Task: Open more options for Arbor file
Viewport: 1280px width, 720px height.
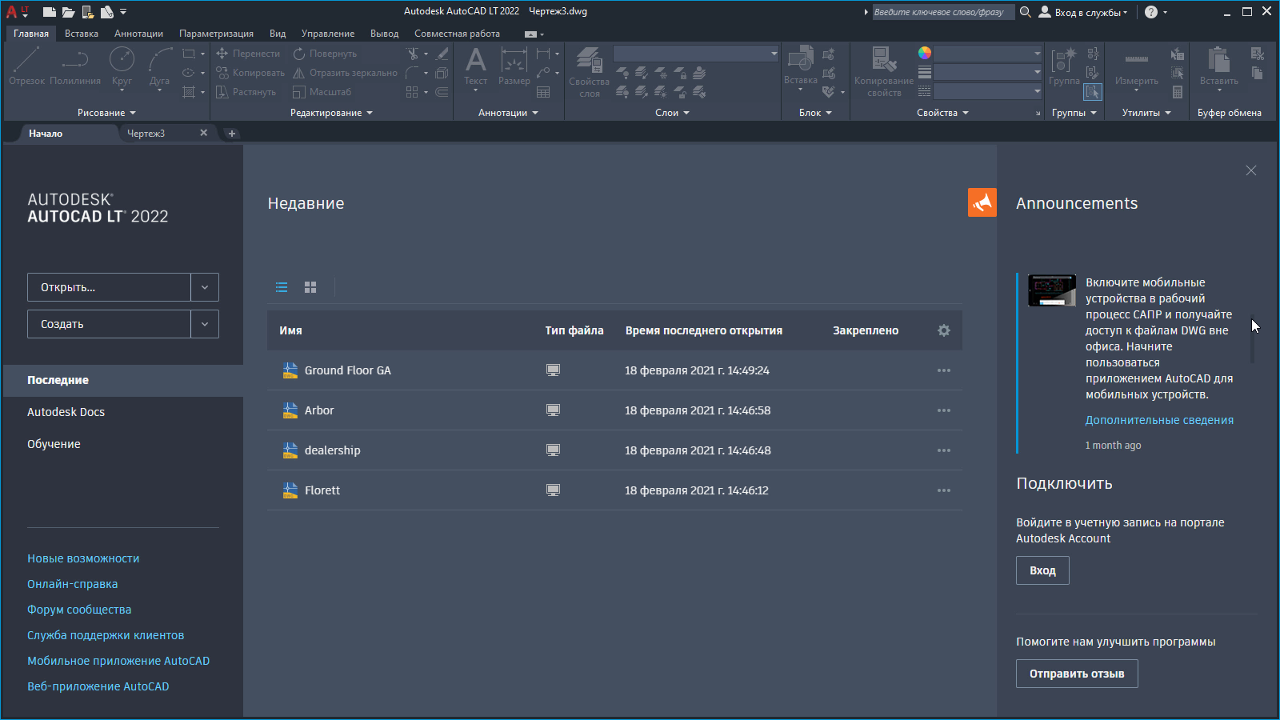Action: (x=944, y=410)
